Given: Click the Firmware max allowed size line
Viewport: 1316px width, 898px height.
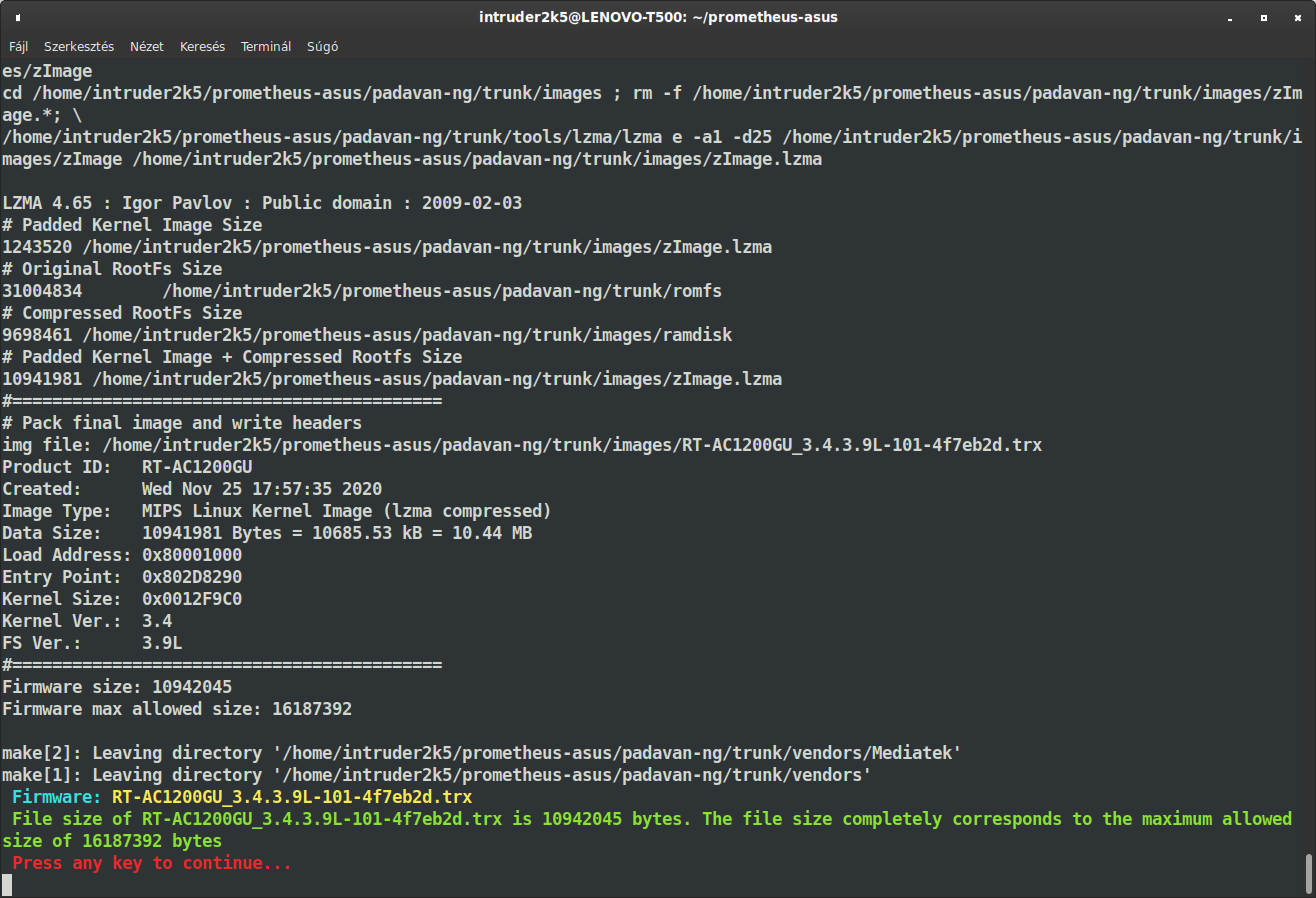Looking at the screenshot, I should click(x=177, y=709).
